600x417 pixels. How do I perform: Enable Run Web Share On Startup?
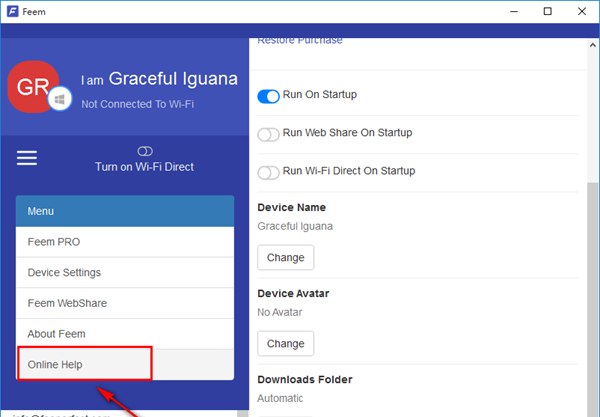coord(268,135)
